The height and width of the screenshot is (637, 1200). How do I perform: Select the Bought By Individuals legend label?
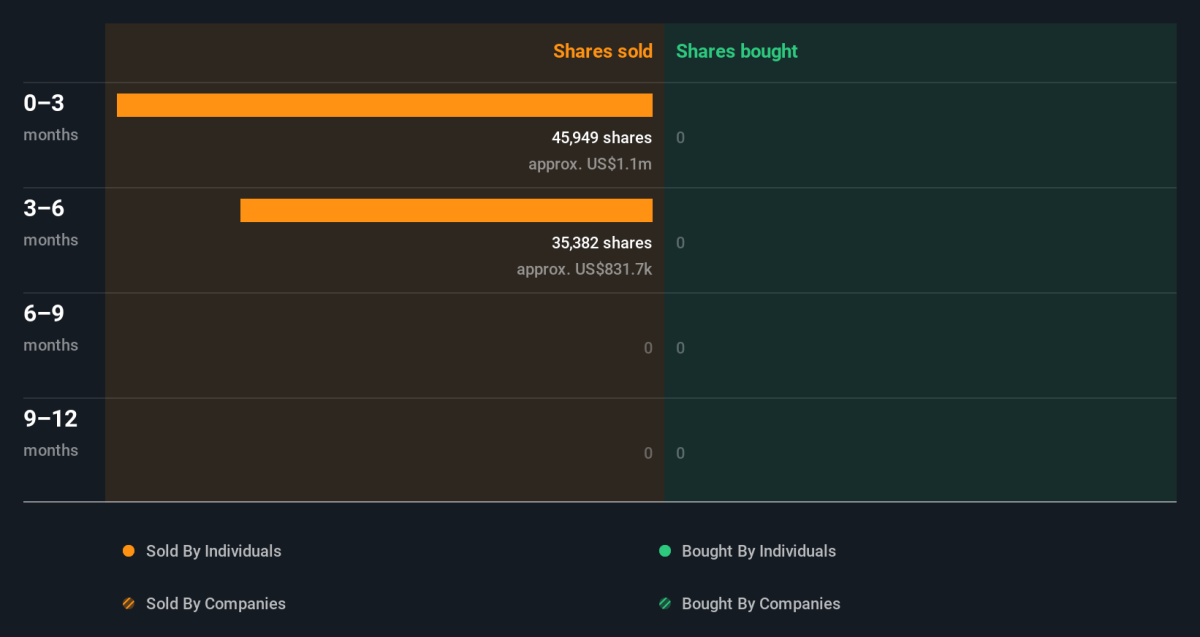click(759, 551)
